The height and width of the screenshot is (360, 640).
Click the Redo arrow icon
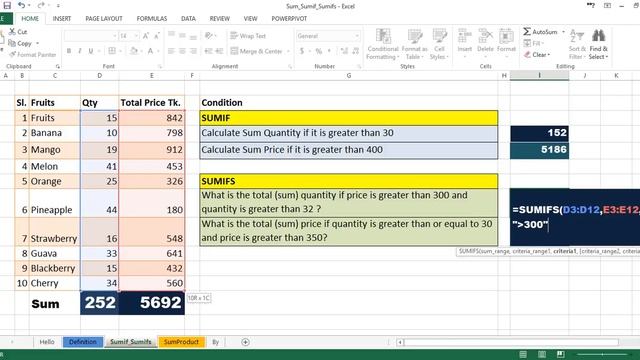pos(41,5)
